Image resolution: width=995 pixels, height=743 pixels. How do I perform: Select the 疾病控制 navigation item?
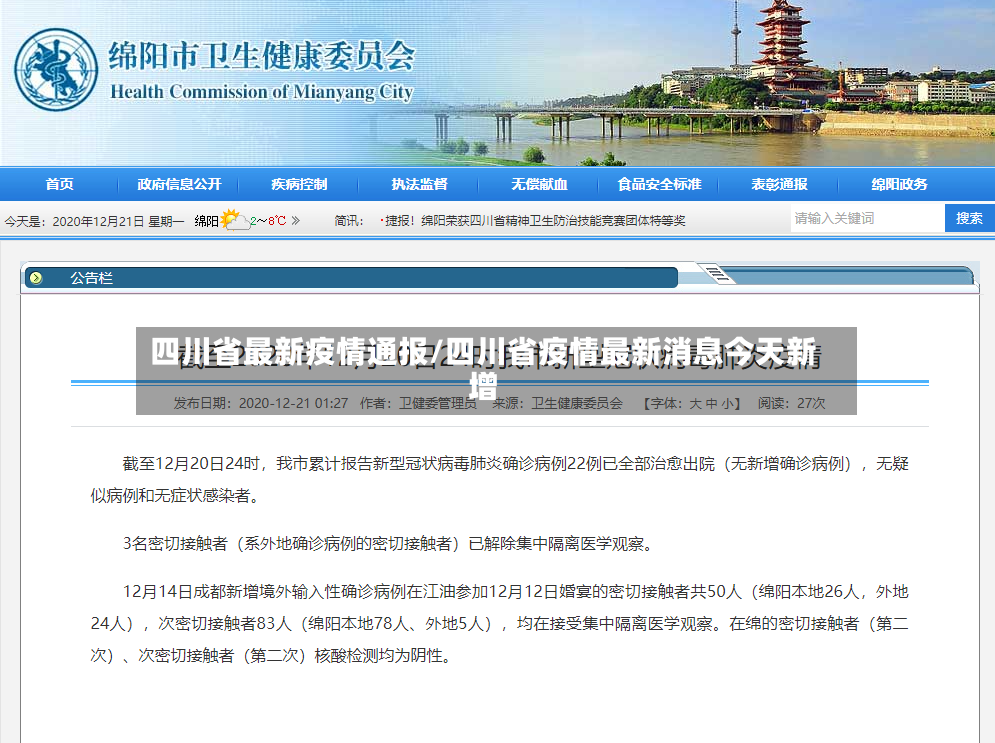tap(300, 184)
